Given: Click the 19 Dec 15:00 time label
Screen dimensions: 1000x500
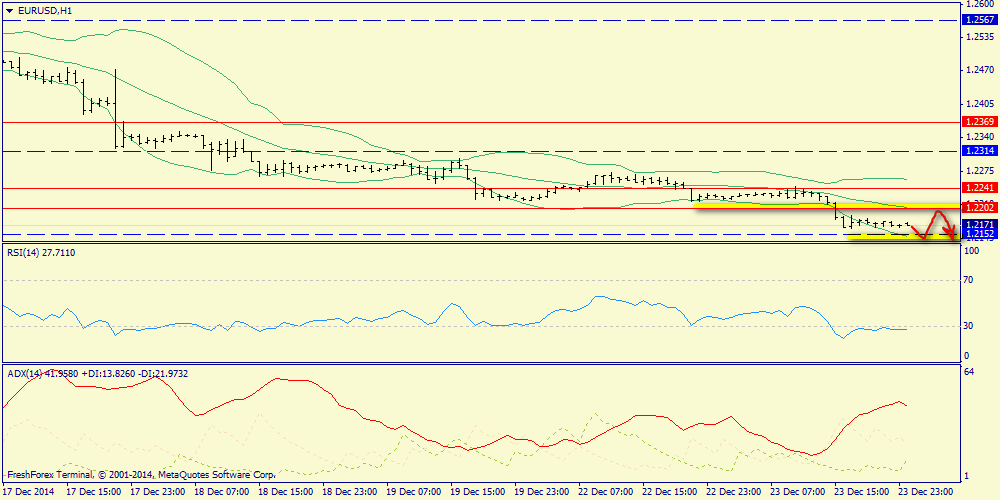Looking at the screenshot, I should click(x=476, y=492).
